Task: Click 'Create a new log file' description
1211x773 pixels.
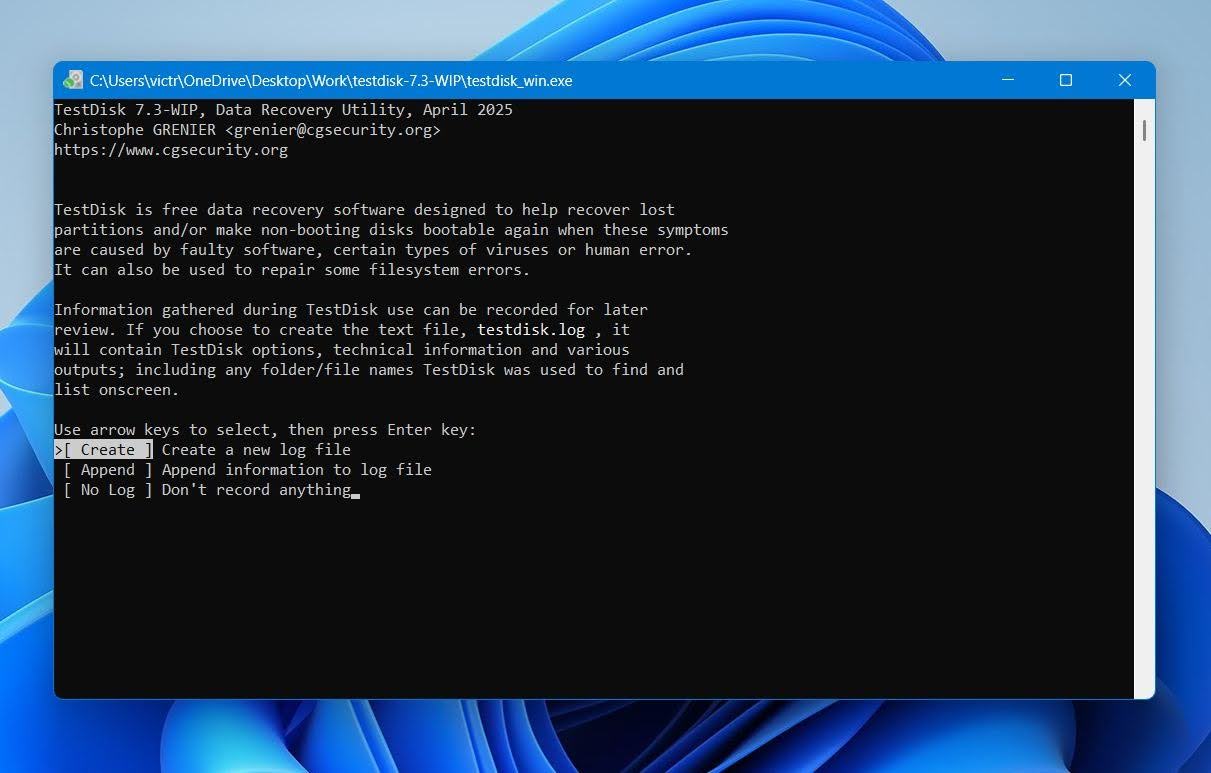Action: [256, 450]
